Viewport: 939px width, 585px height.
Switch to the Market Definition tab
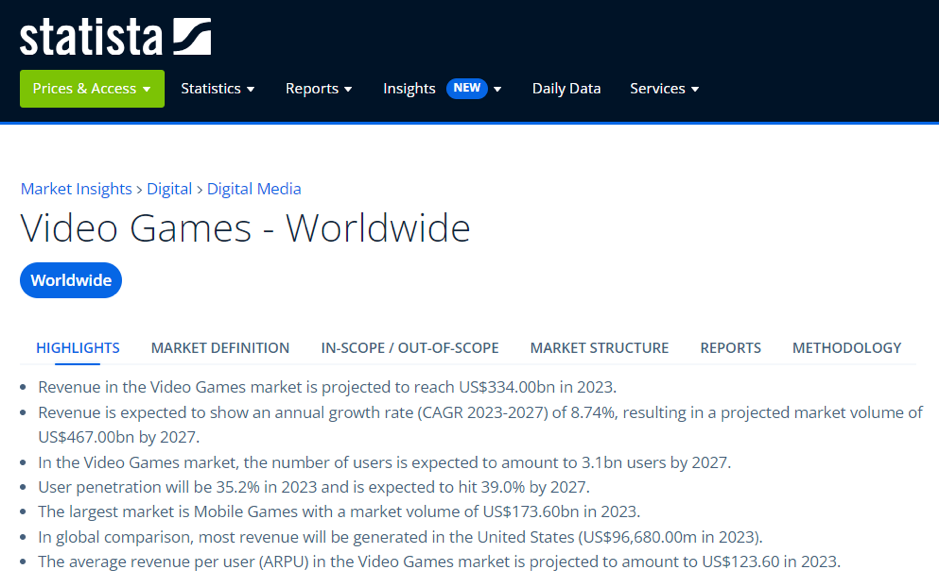(220, 348)
